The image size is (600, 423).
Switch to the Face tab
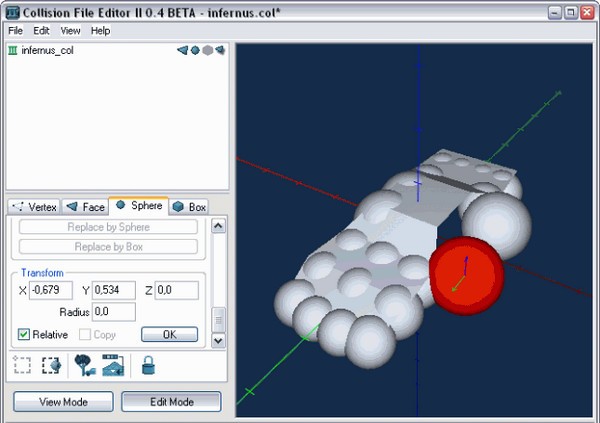click(85, 207)
